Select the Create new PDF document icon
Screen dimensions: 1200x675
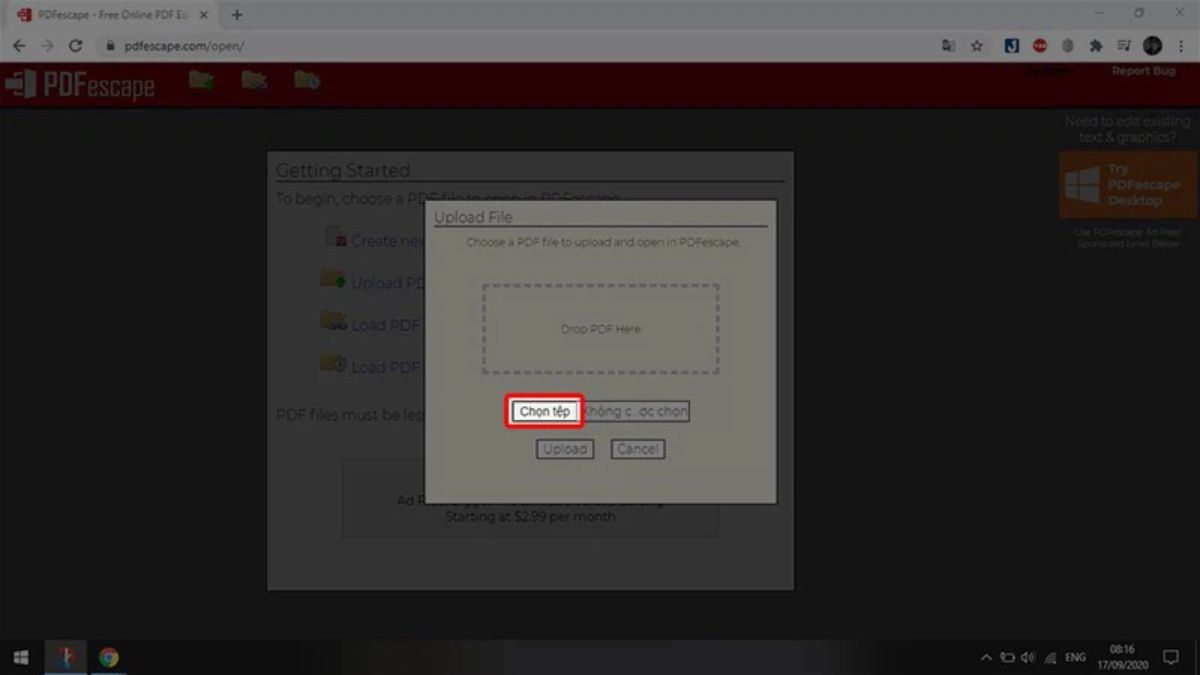pyautogui.click(x=336, y=239)
